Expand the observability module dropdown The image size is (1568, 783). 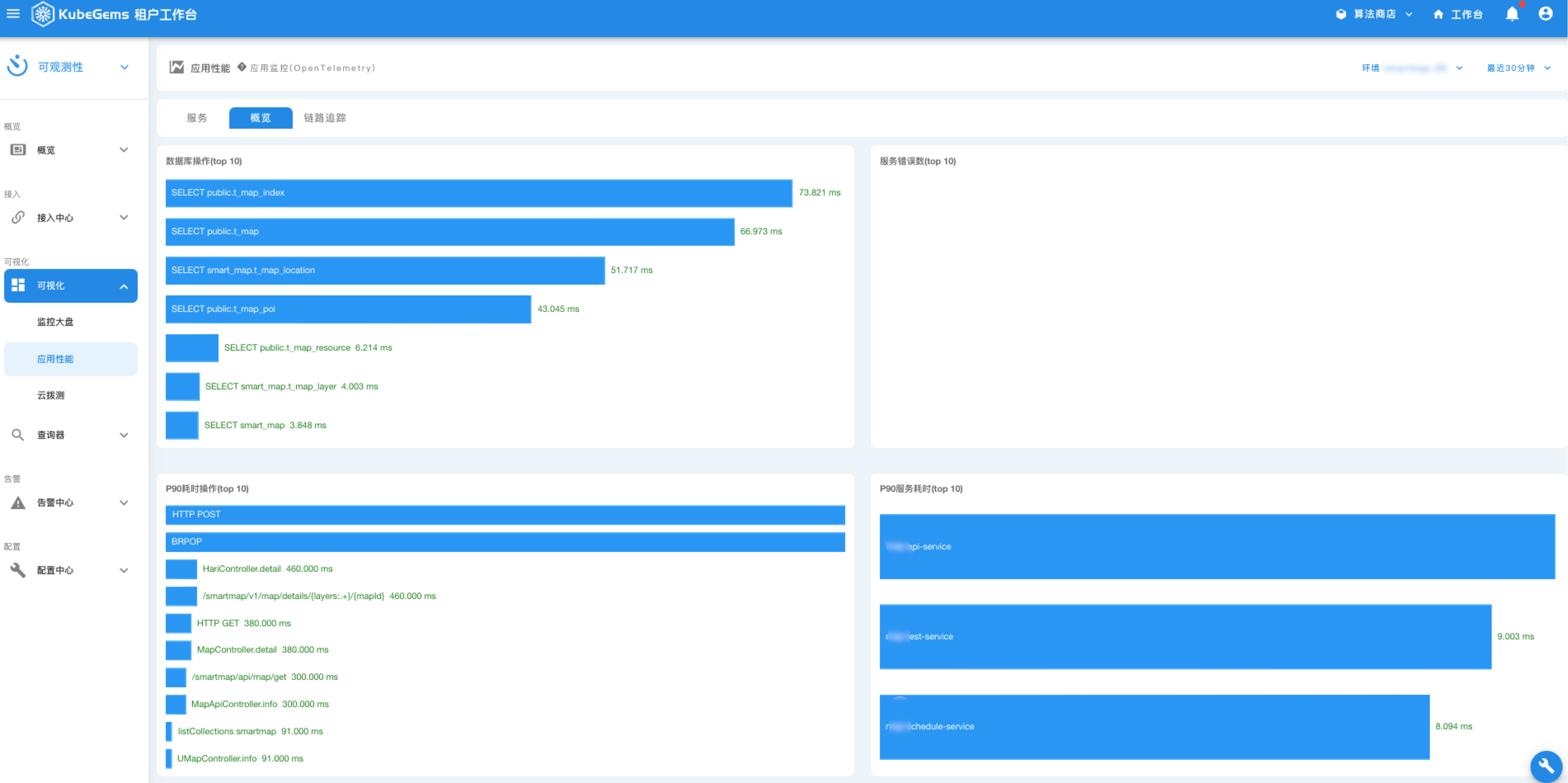pyautogui.click(x=124, y=67)
